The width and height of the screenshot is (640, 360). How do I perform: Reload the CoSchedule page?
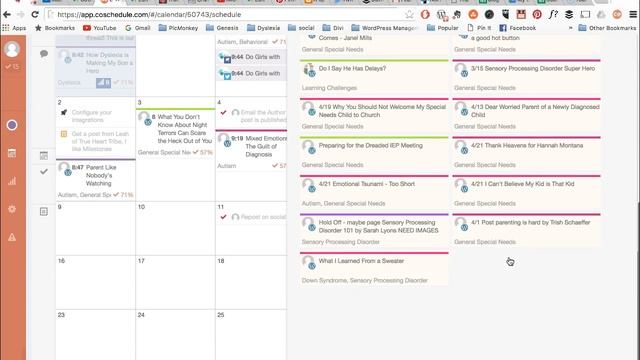pos(35,15)
